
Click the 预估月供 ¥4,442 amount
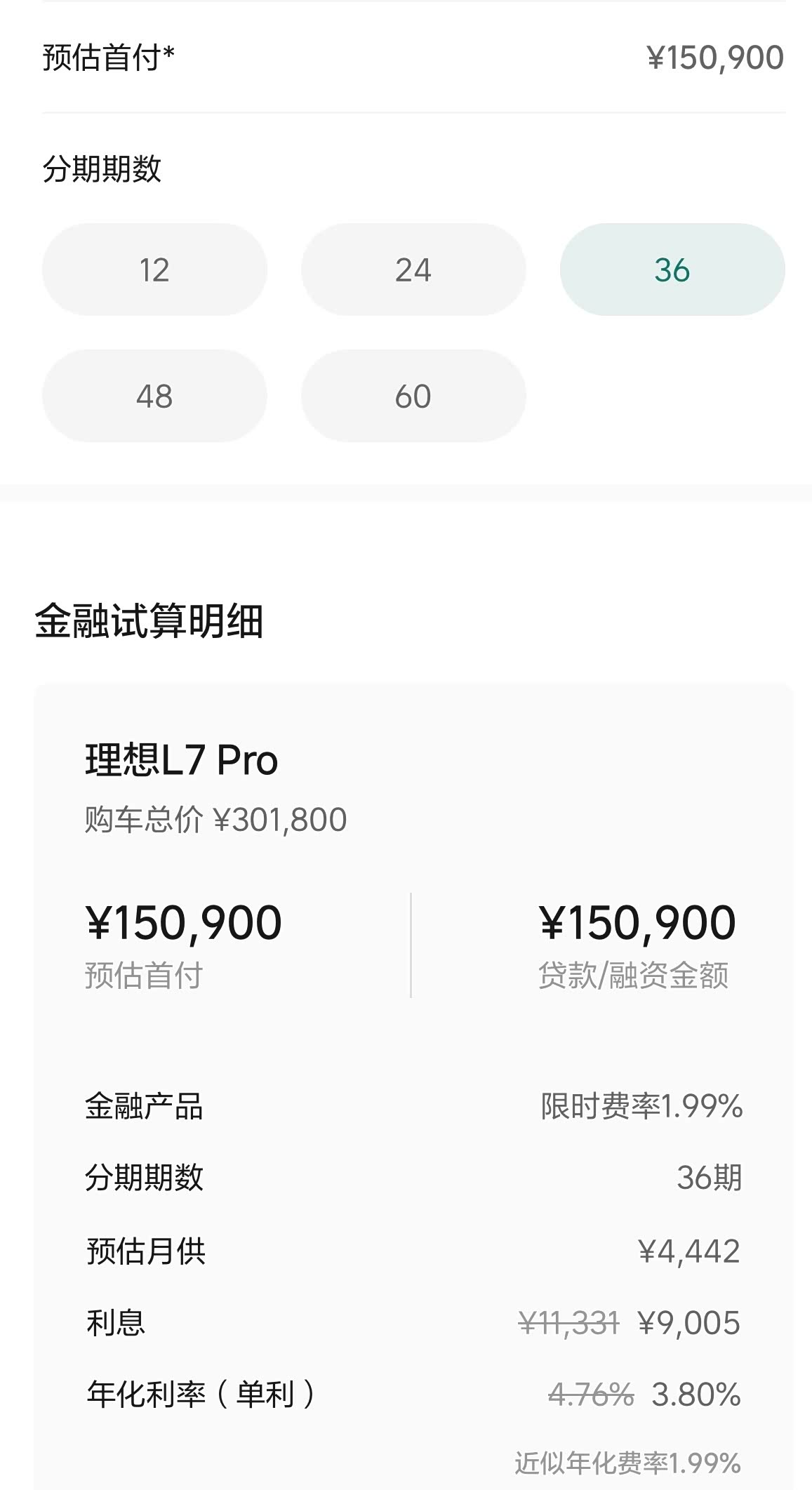[x=688, y=1251]
